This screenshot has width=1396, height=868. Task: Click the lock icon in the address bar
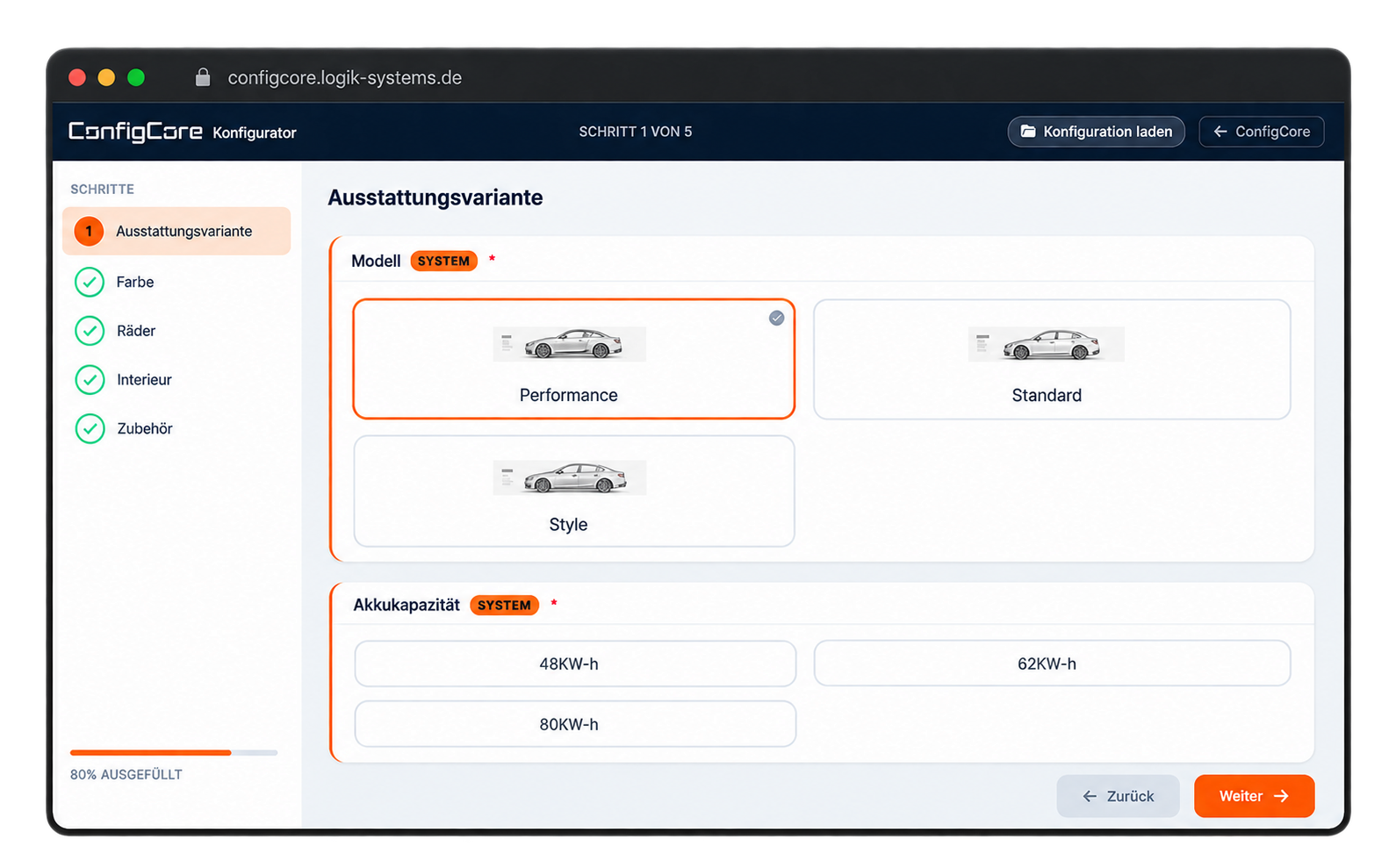point(203,77)
